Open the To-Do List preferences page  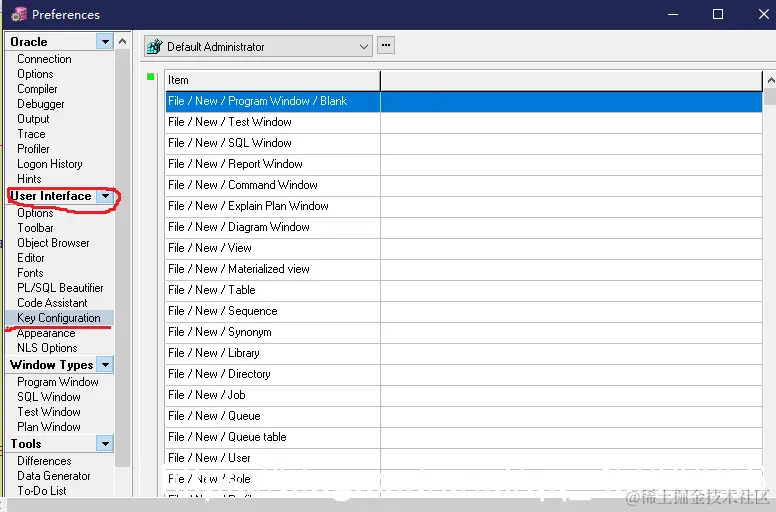(42, 491)
